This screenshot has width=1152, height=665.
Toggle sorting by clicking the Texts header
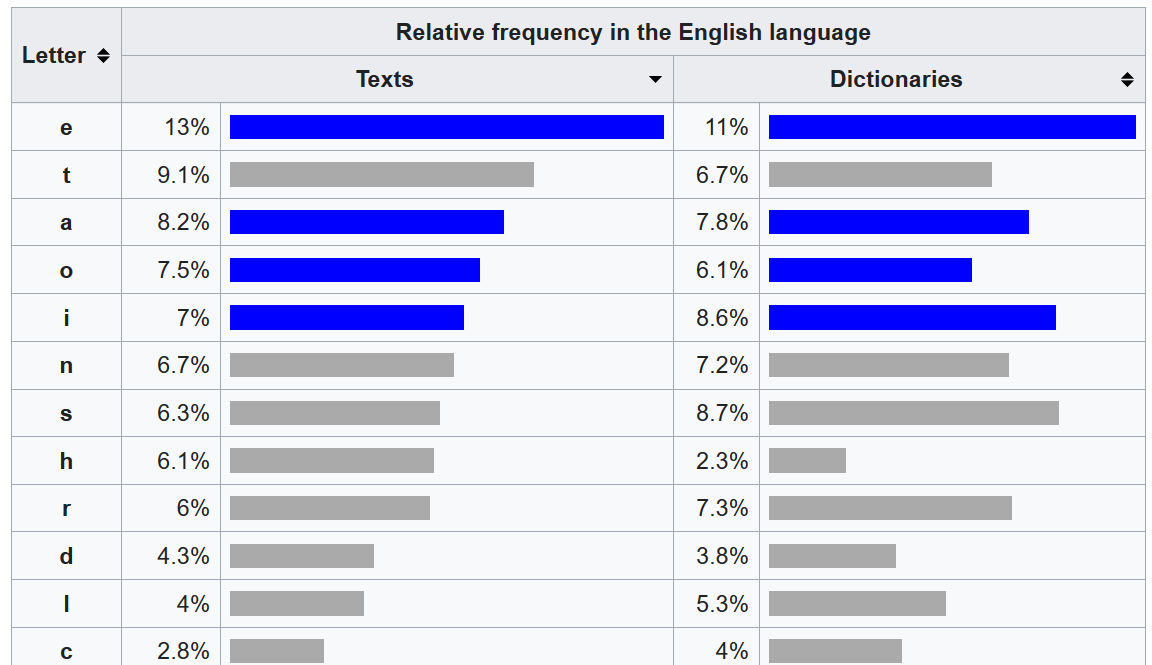click(x=385, y=79)
